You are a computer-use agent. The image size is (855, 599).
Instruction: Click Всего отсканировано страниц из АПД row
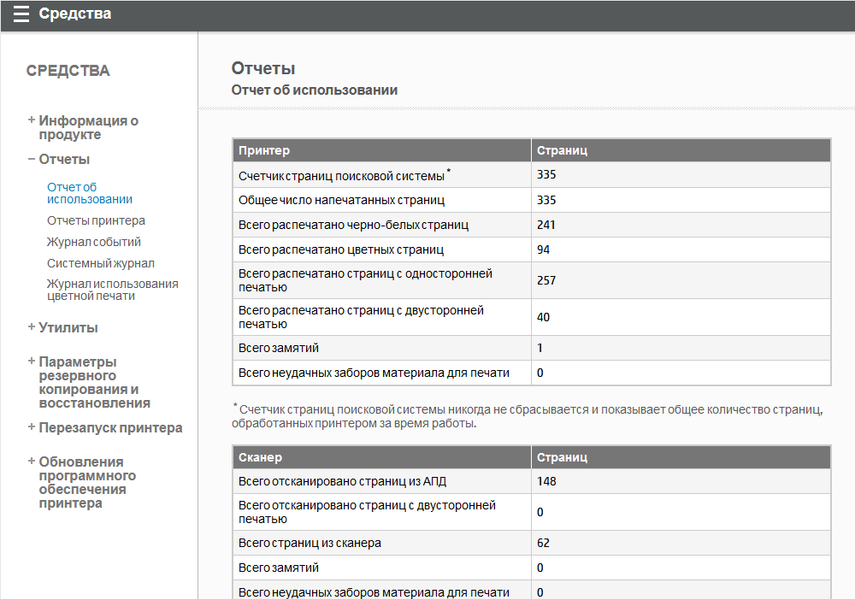click(x=342, y=481)
